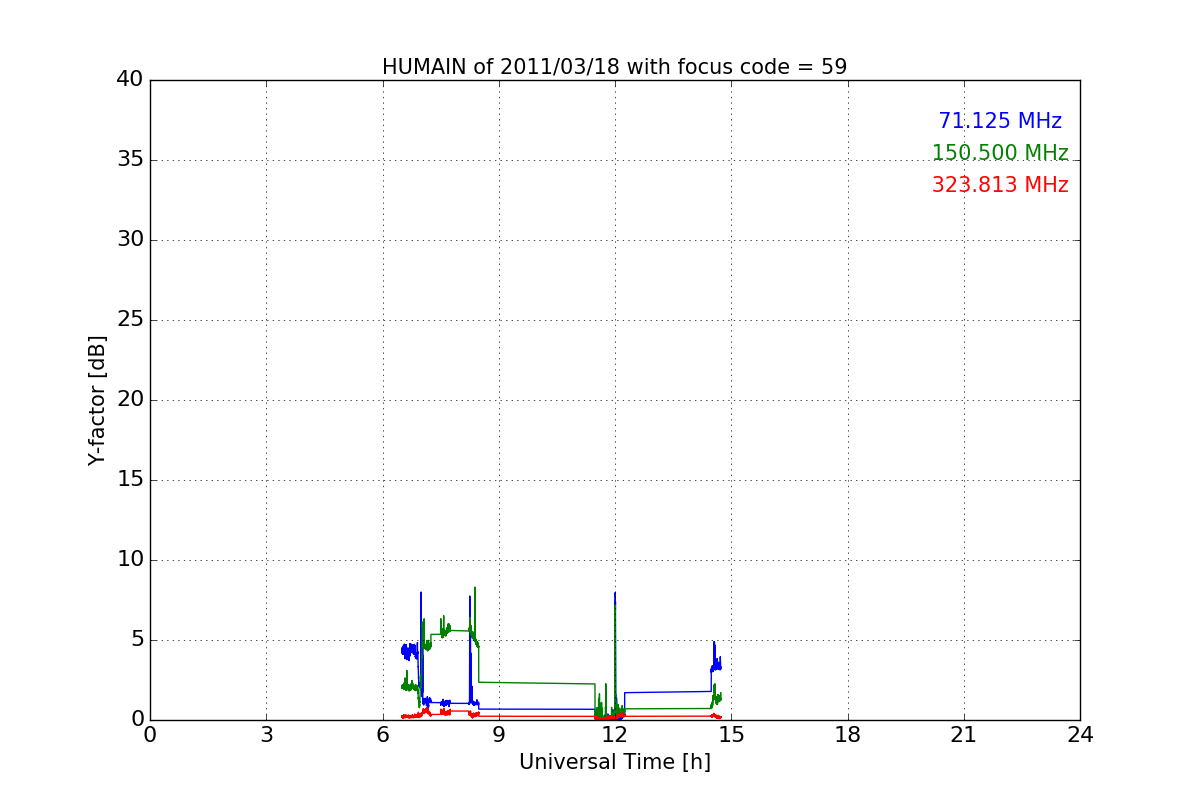Click the x-axis tick label 12
1200x800 pixels.
[x=615, y=735]
